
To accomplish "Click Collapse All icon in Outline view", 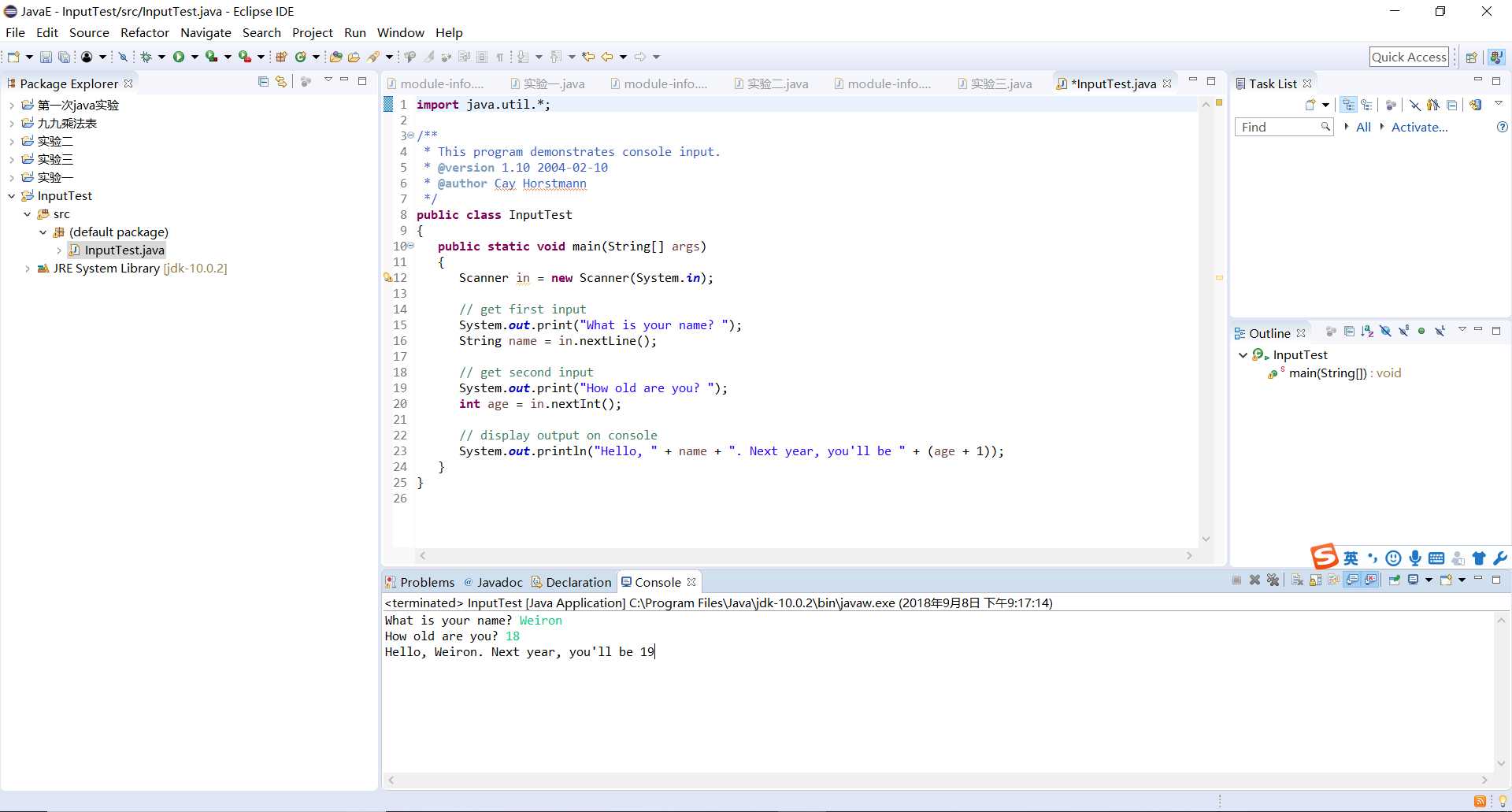I will tap(1349, 331).
